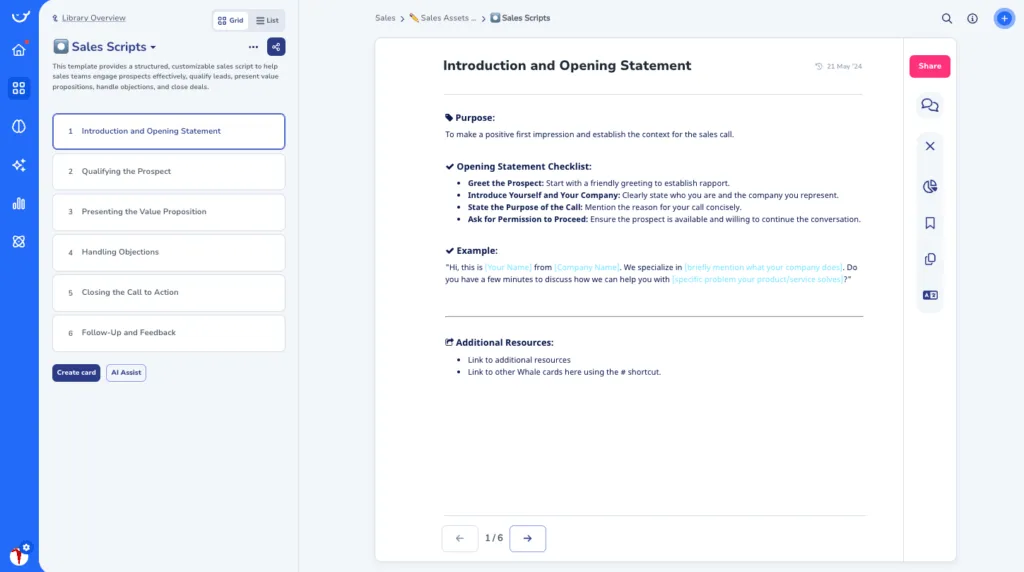Click the pink Share button
Screen dimensions: 1024x572
pos(929,66)
